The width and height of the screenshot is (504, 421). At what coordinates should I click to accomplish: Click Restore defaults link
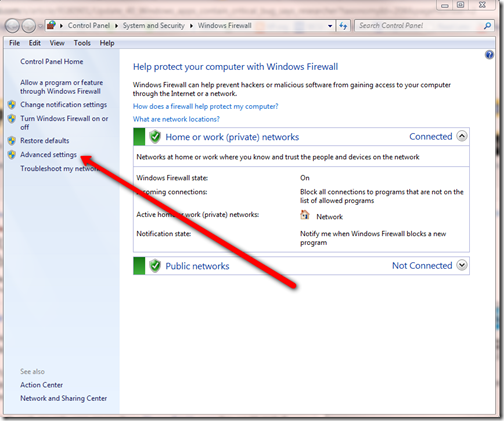click(45, 141)
